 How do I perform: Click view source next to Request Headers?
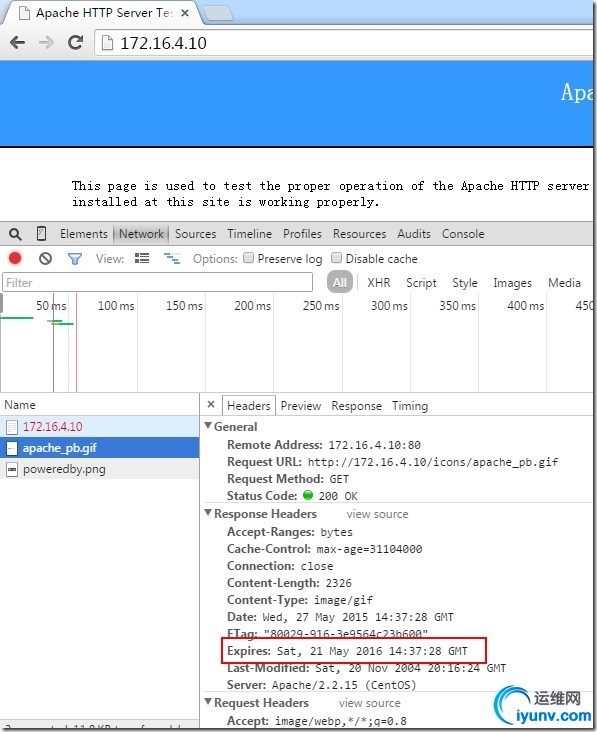[370, 703]
